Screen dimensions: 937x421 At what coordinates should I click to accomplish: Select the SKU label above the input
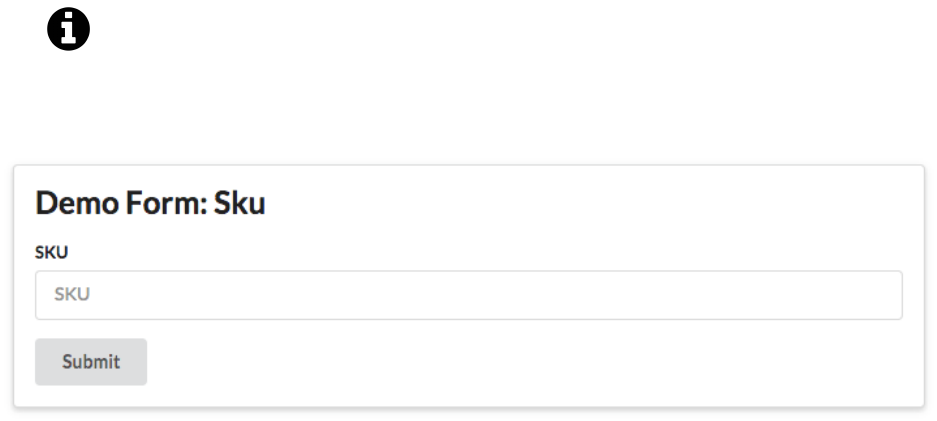(x=51, y=254)
